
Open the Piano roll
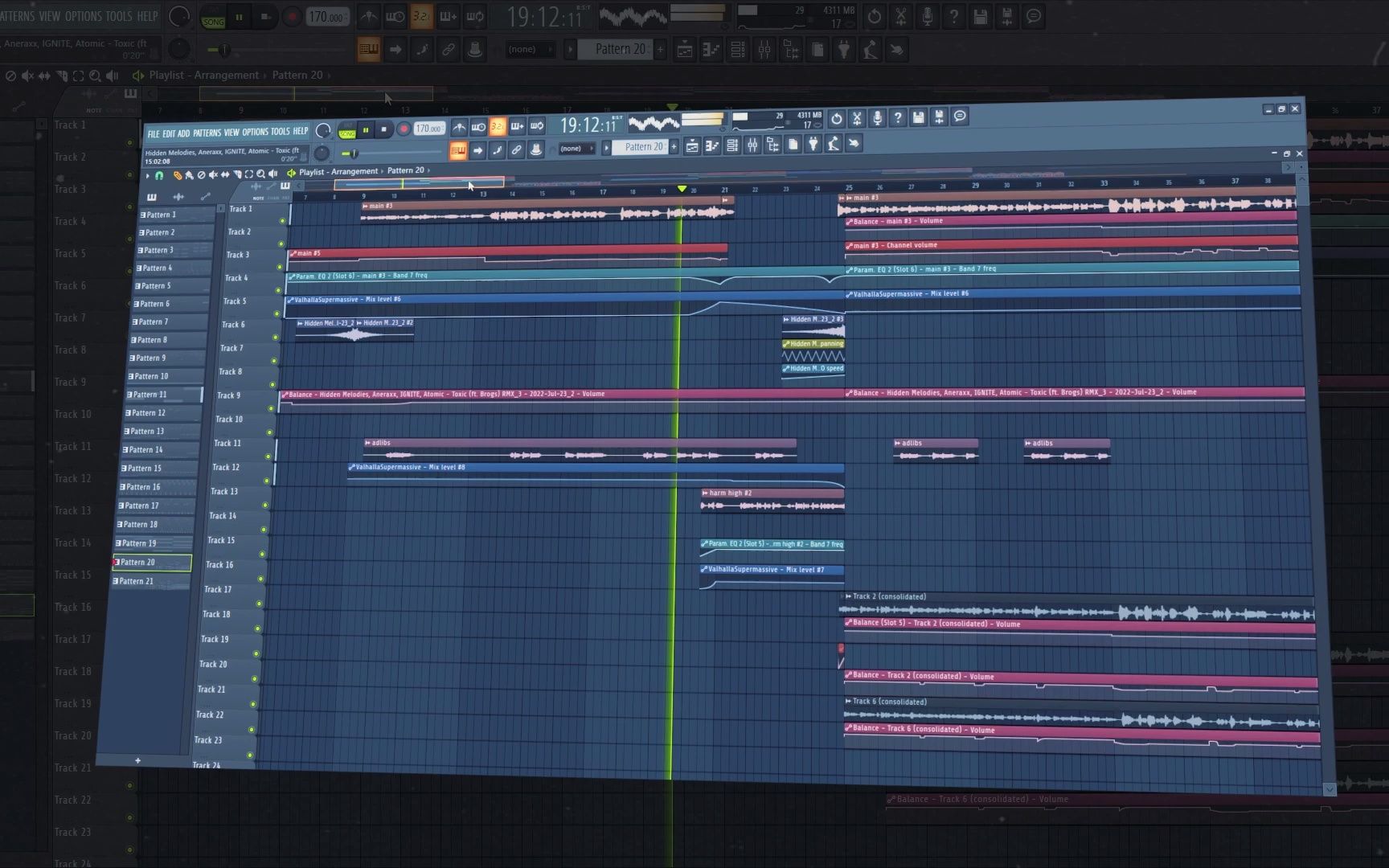(711, 147)
